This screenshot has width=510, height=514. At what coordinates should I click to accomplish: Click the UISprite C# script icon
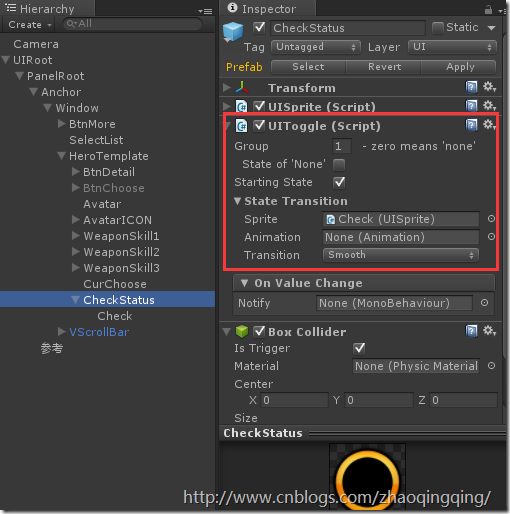pyautogui.click(x=242, y=107)
